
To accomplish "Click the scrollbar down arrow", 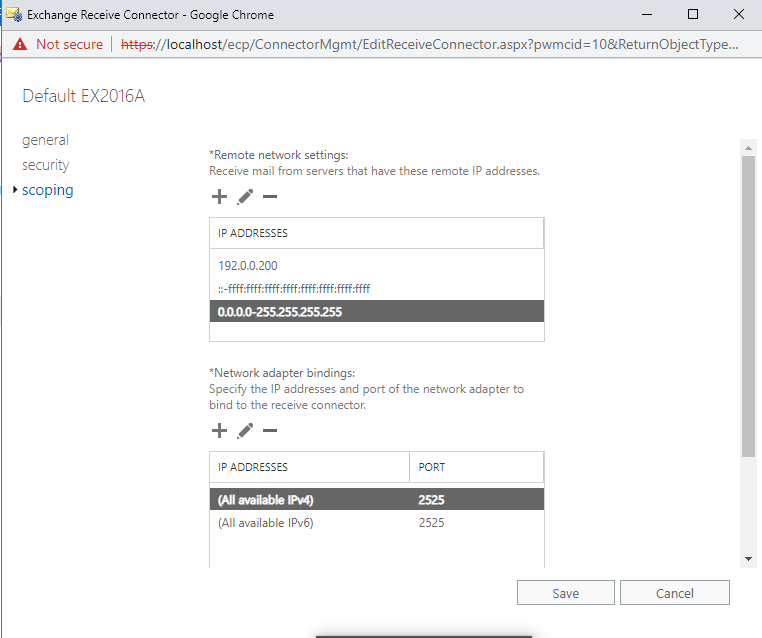I will 748,559.
